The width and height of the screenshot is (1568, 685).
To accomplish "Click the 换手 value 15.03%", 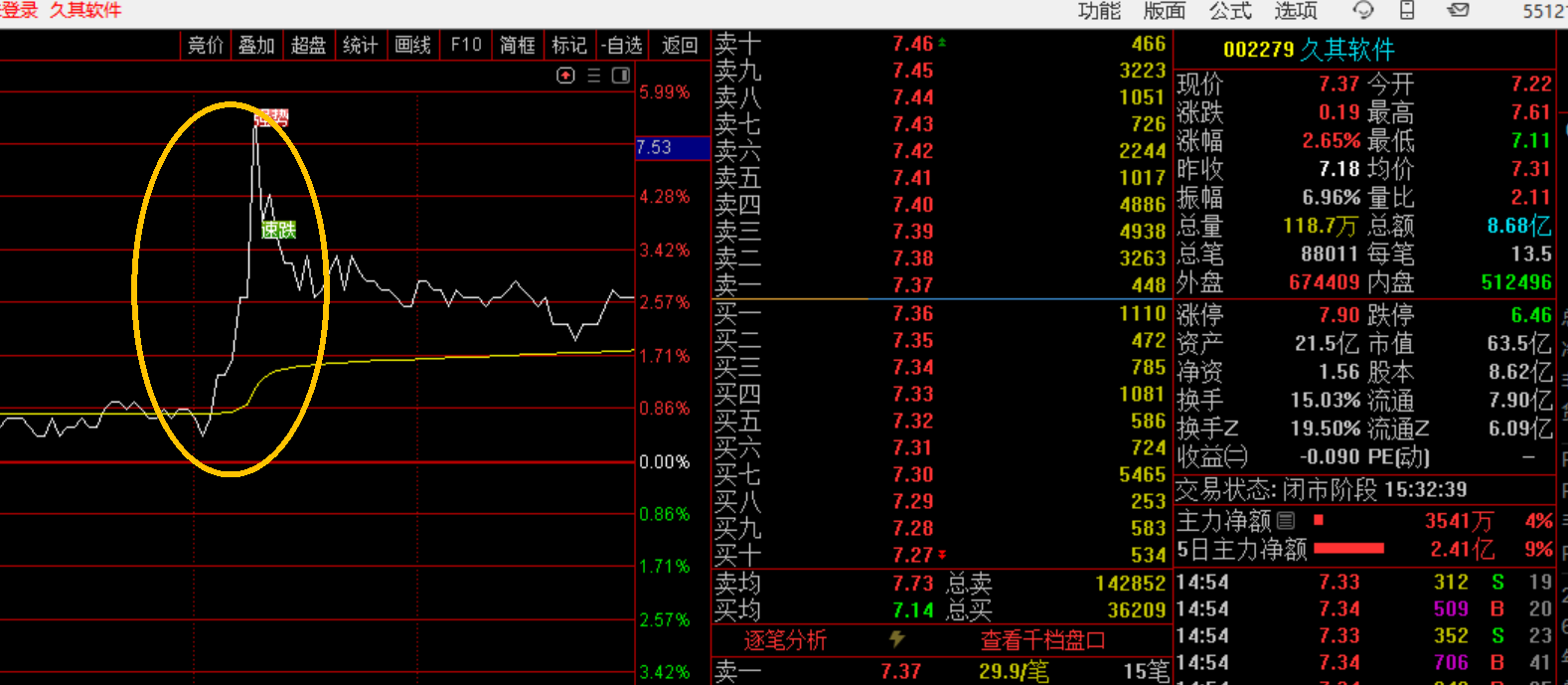I will tap(1326, 401).
